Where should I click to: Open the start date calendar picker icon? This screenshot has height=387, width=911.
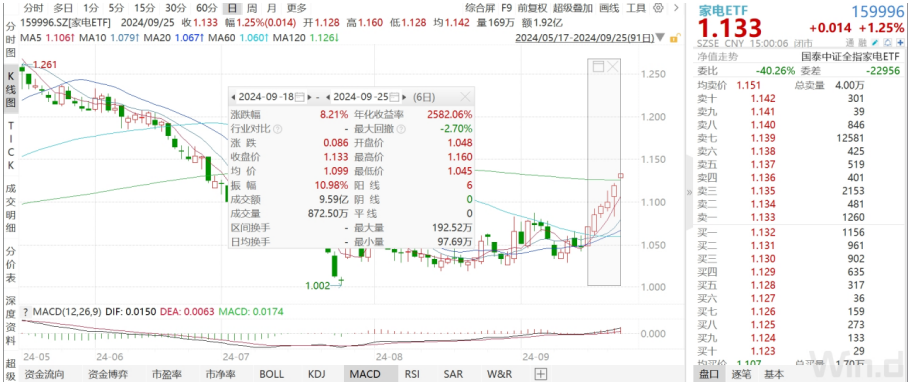coord(299,96)
